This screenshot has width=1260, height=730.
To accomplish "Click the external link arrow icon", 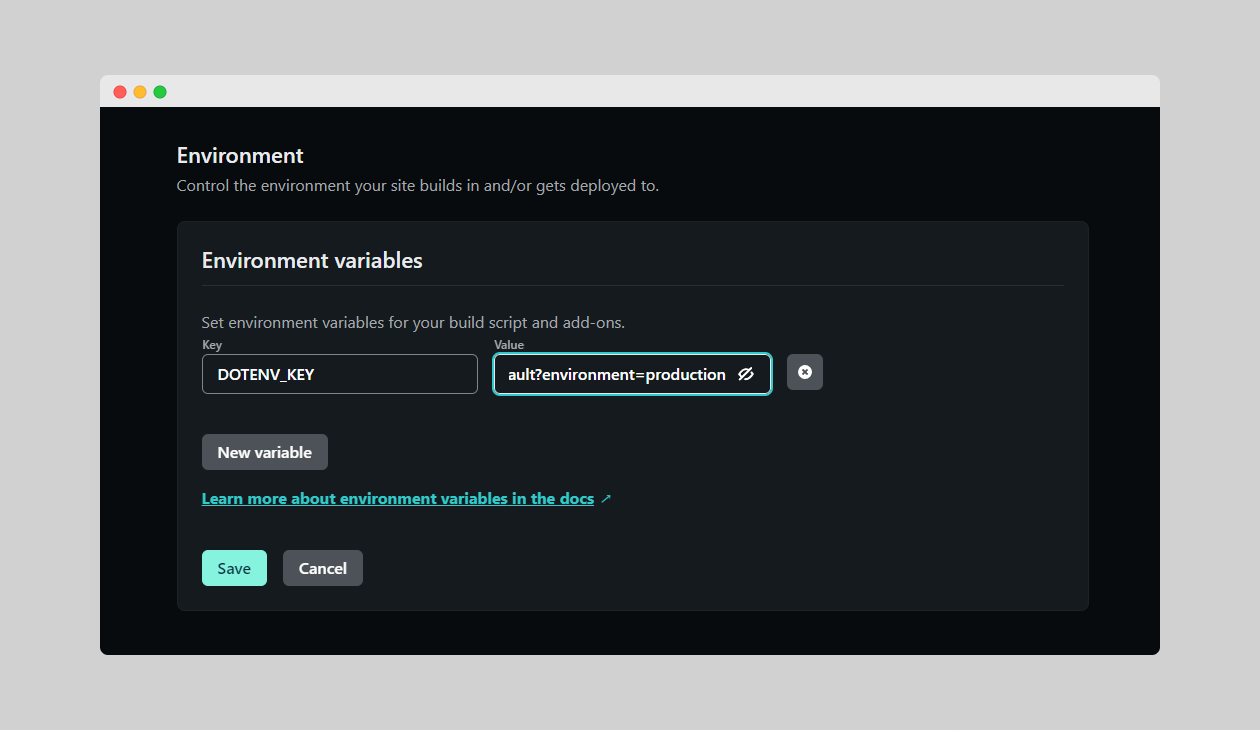I will coord(606,499).
